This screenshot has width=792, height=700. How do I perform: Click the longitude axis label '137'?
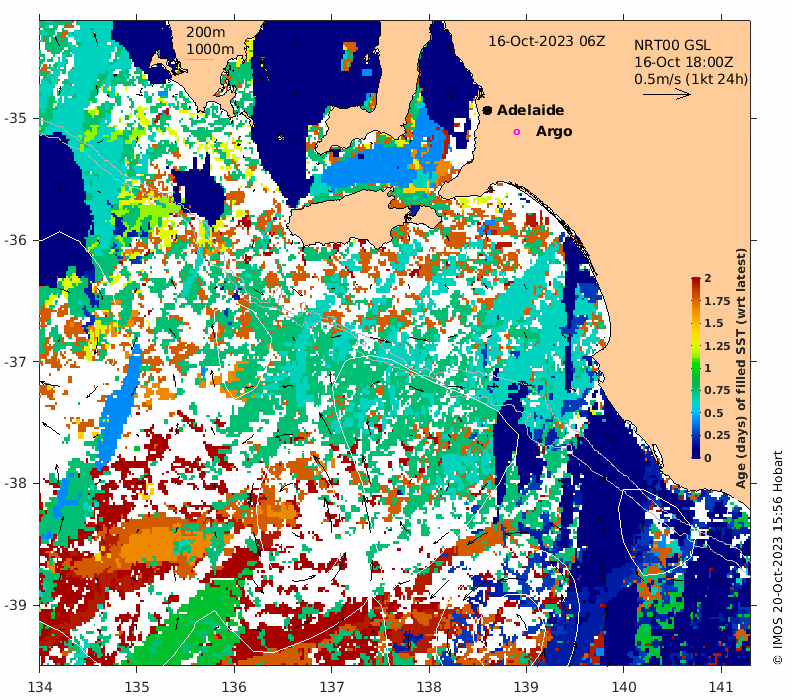pos(332,687)
